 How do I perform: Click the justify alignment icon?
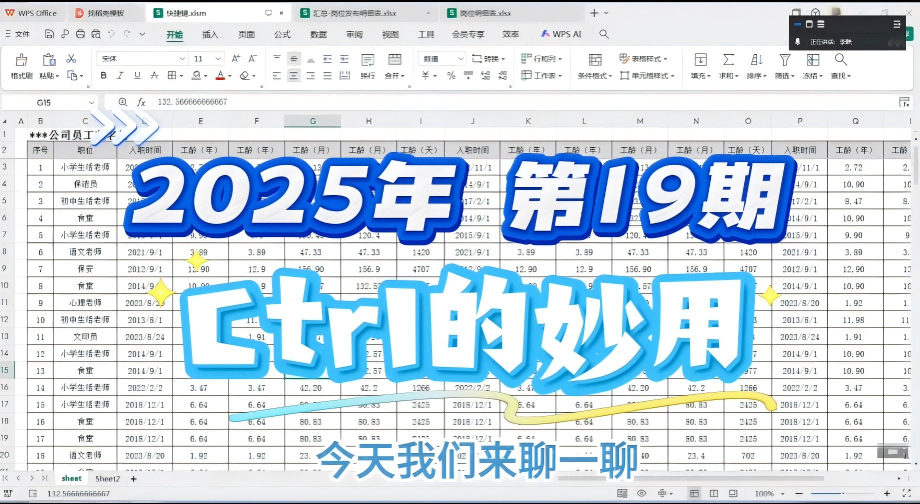pyautogui.click(x=327, y=75)
